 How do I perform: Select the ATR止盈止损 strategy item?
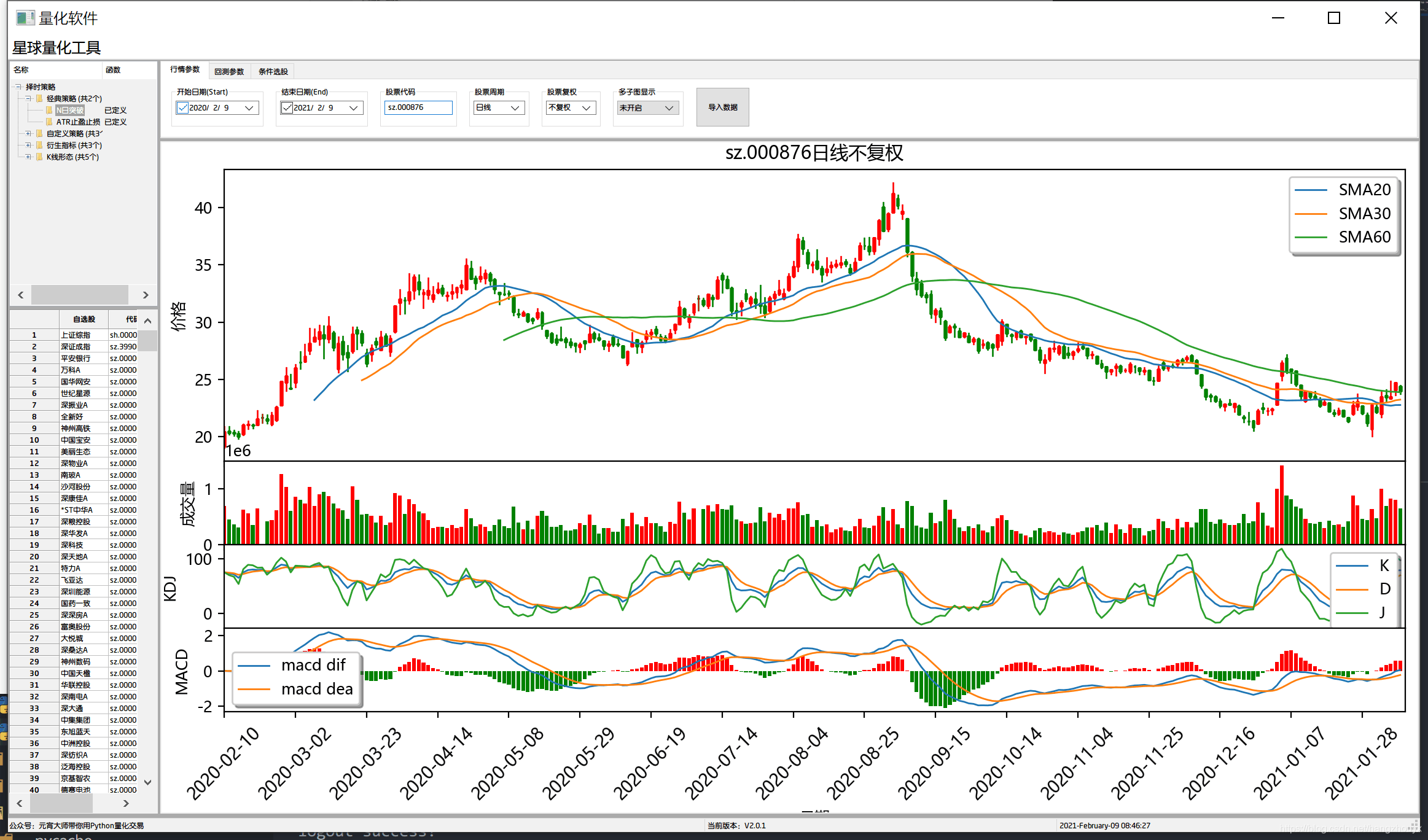(78, 122)
